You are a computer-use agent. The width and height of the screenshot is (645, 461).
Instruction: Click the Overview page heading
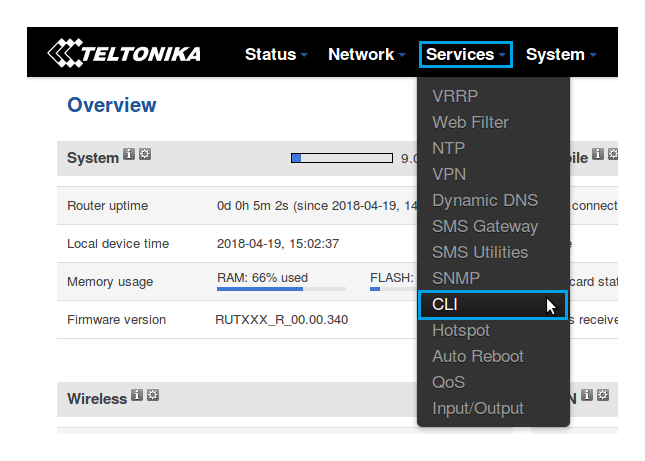(x=111, y=105)
